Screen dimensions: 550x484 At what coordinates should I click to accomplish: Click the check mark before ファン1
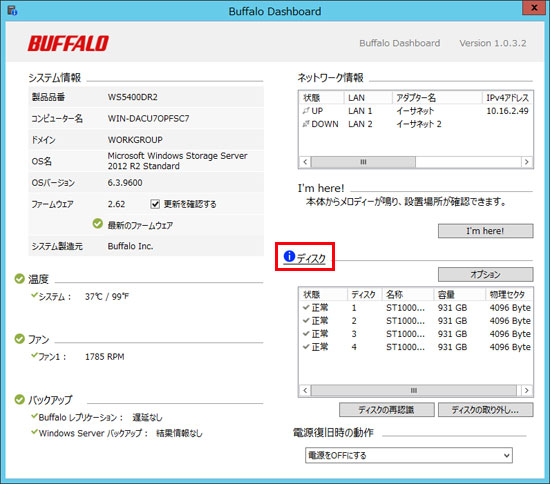[x=34, y=356]
